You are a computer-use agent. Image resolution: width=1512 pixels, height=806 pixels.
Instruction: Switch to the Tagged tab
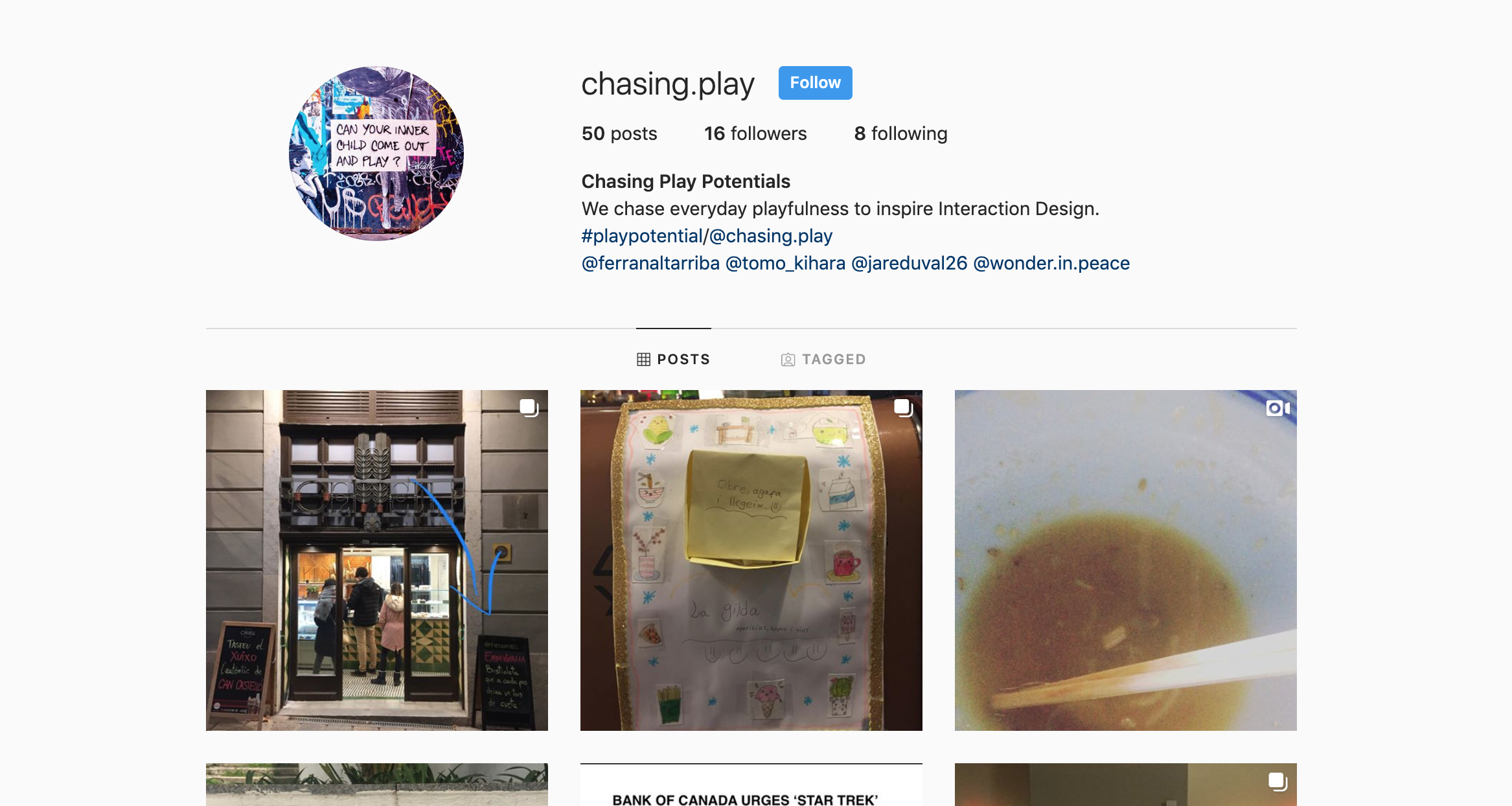(823, 360)
